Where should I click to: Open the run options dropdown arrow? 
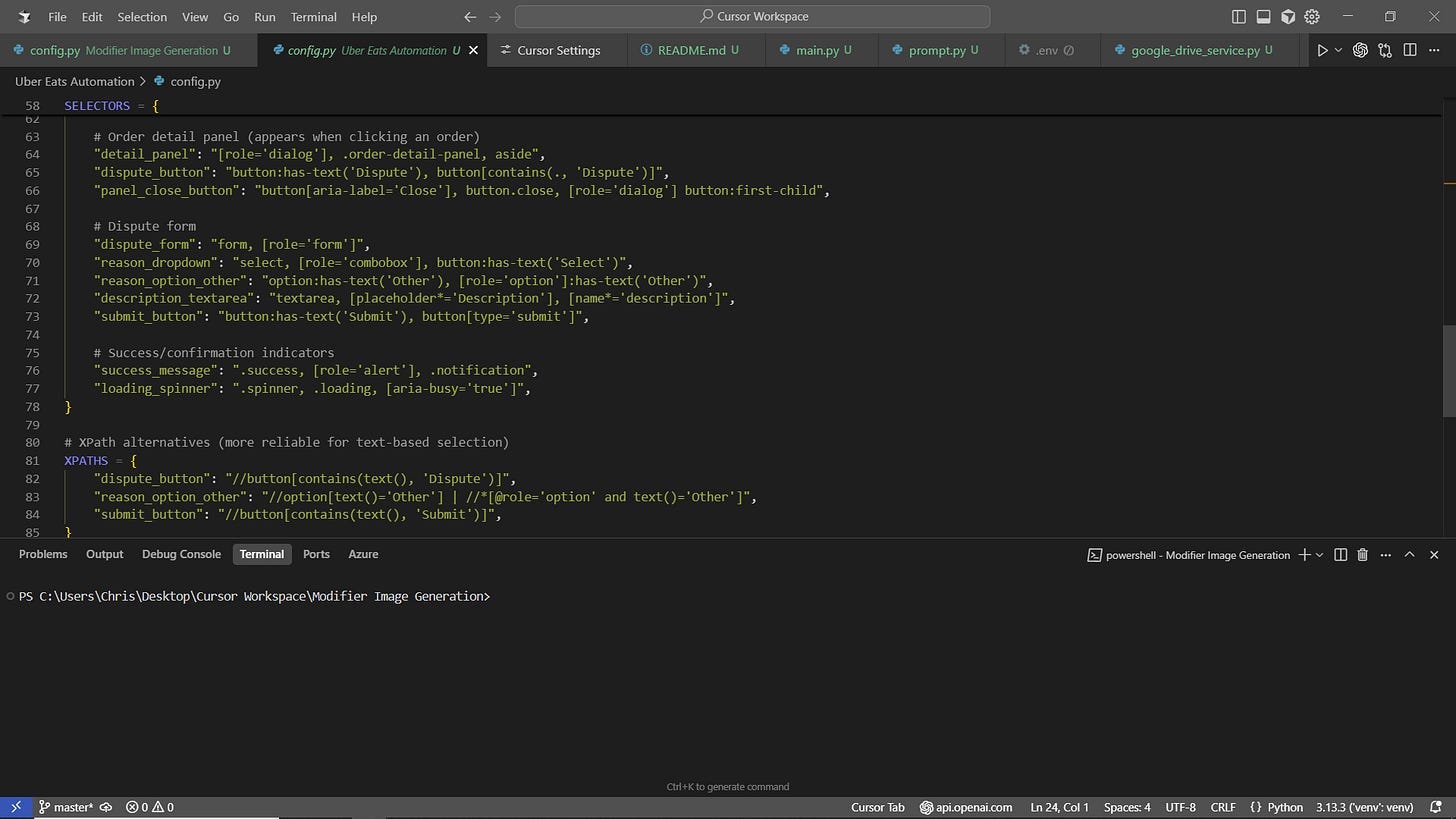1338,50
